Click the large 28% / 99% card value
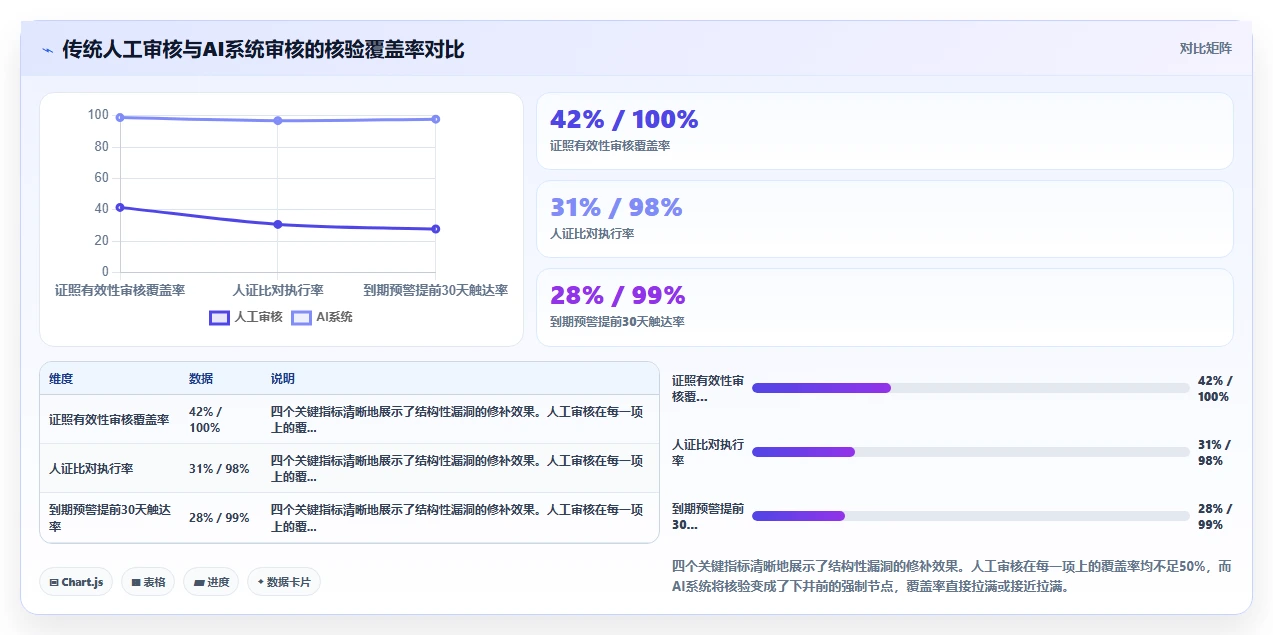This screenshot has width=1273, height=635. [x=618, y=295]
